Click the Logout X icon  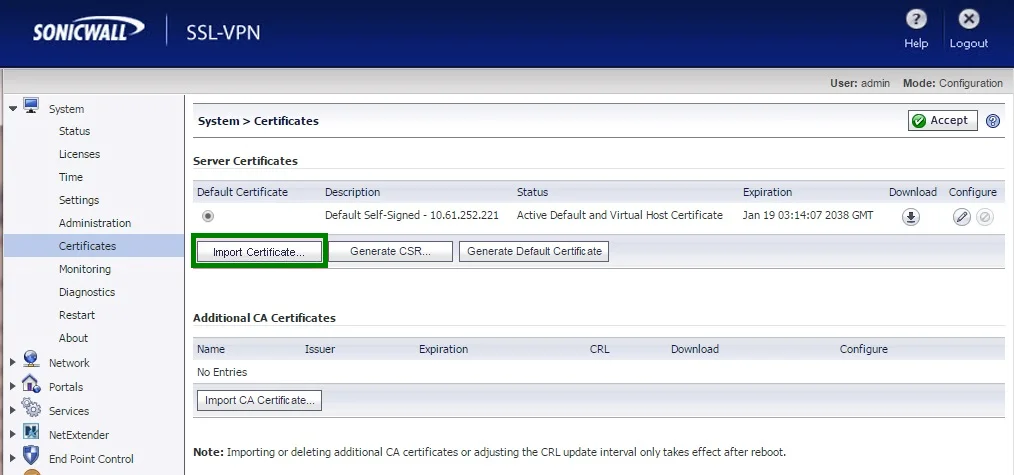pos(968,20)
